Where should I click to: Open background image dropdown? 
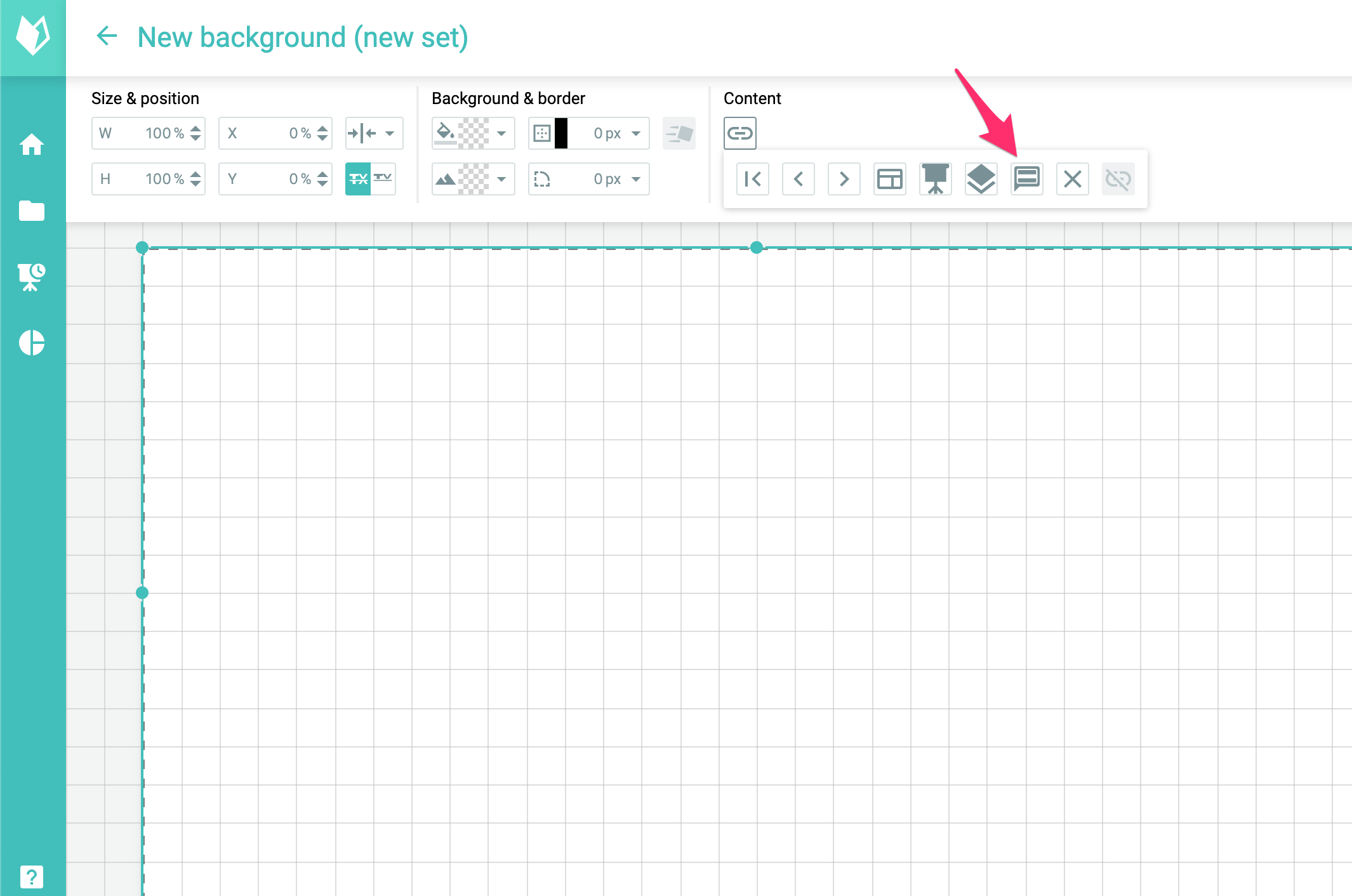pos(501,179)
